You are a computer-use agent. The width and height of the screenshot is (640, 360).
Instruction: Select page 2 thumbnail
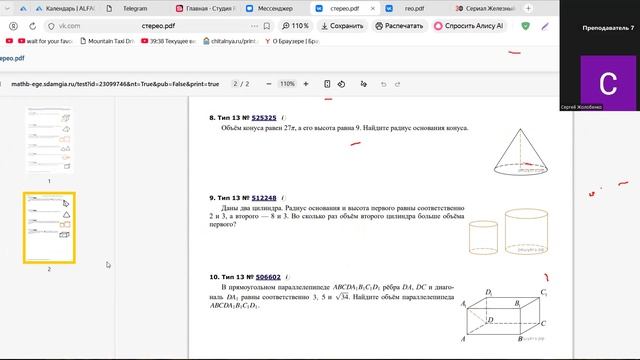(x=49, y=228)
